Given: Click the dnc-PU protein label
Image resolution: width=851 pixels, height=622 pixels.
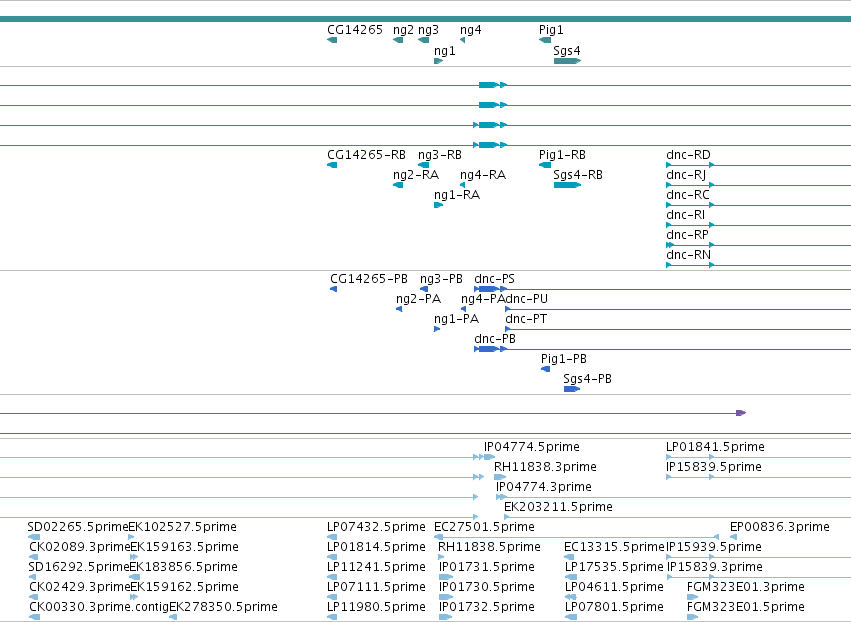Looking at the screenshot, I should coord(526,299).
